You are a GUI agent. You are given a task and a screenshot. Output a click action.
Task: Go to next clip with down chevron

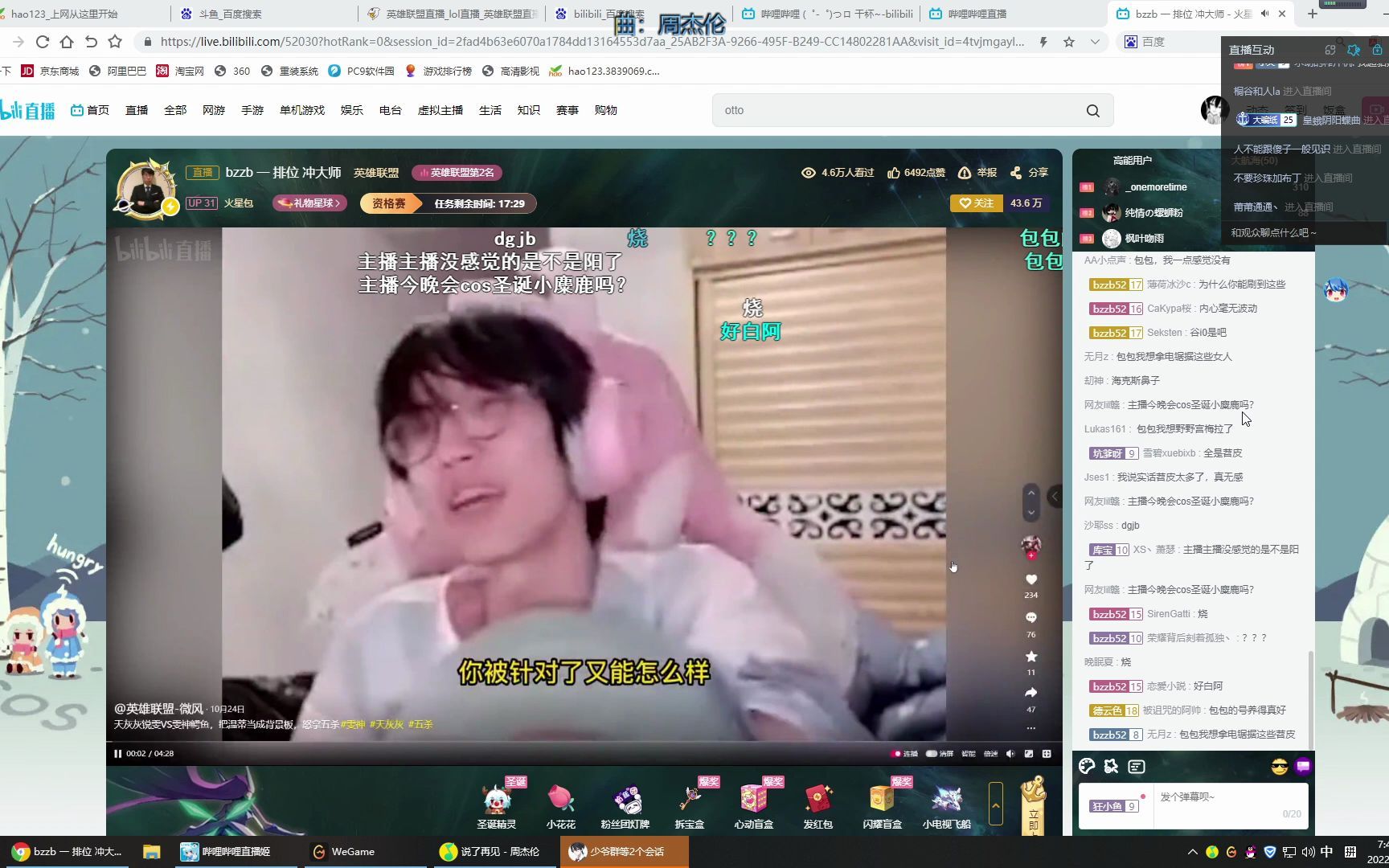(1031, 513)
